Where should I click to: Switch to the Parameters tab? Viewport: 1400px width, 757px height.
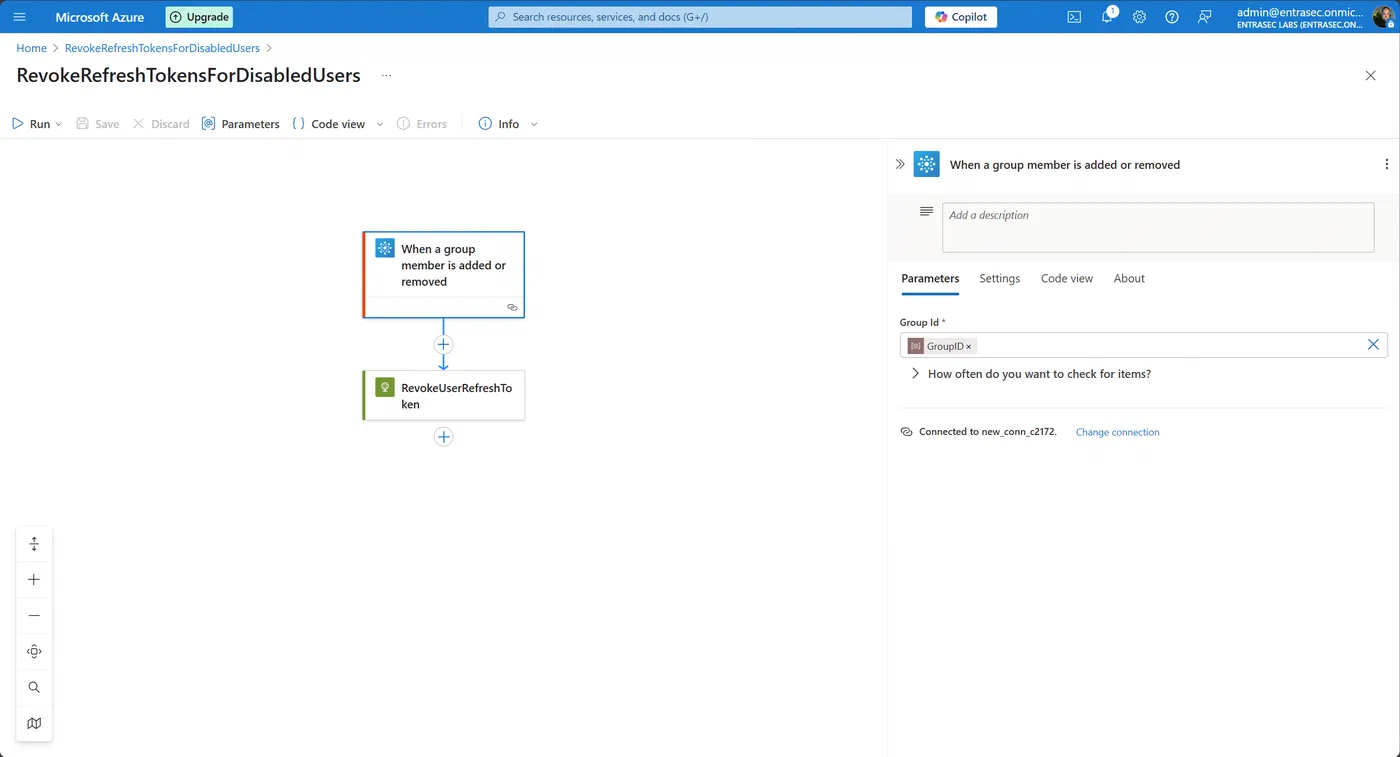point(930,279)
